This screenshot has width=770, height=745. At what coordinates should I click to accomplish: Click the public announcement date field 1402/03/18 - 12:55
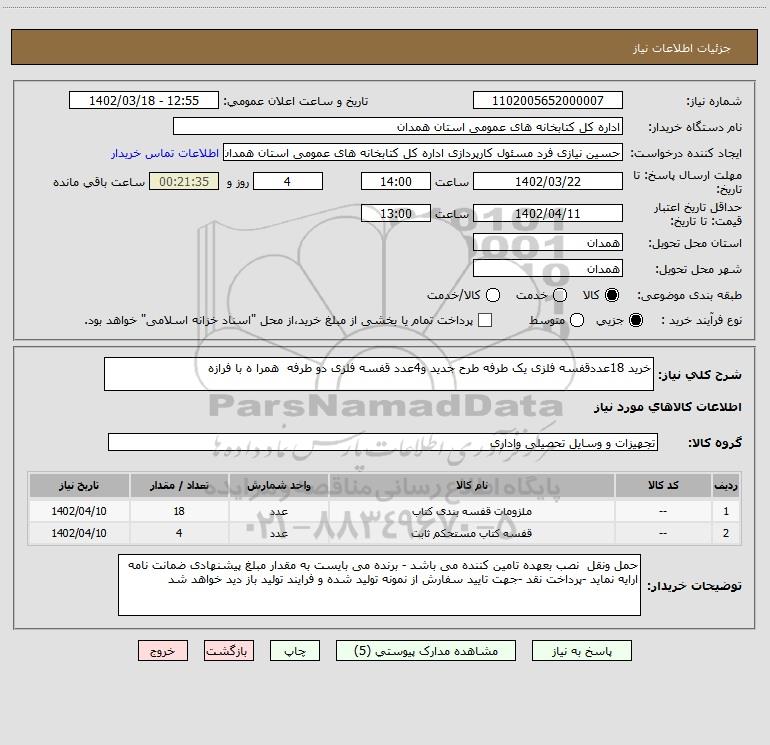coord(144,101)
